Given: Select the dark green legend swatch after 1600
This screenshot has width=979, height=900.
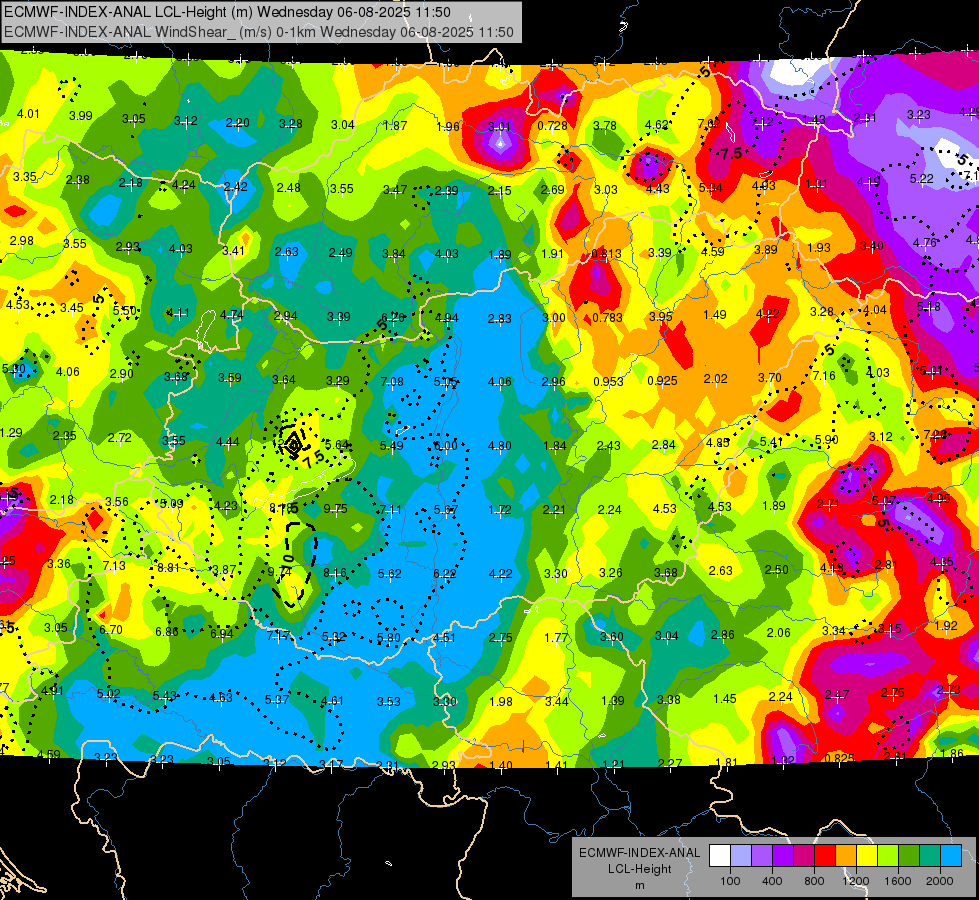Looking at the screenshot, I should tap(908, 856).
